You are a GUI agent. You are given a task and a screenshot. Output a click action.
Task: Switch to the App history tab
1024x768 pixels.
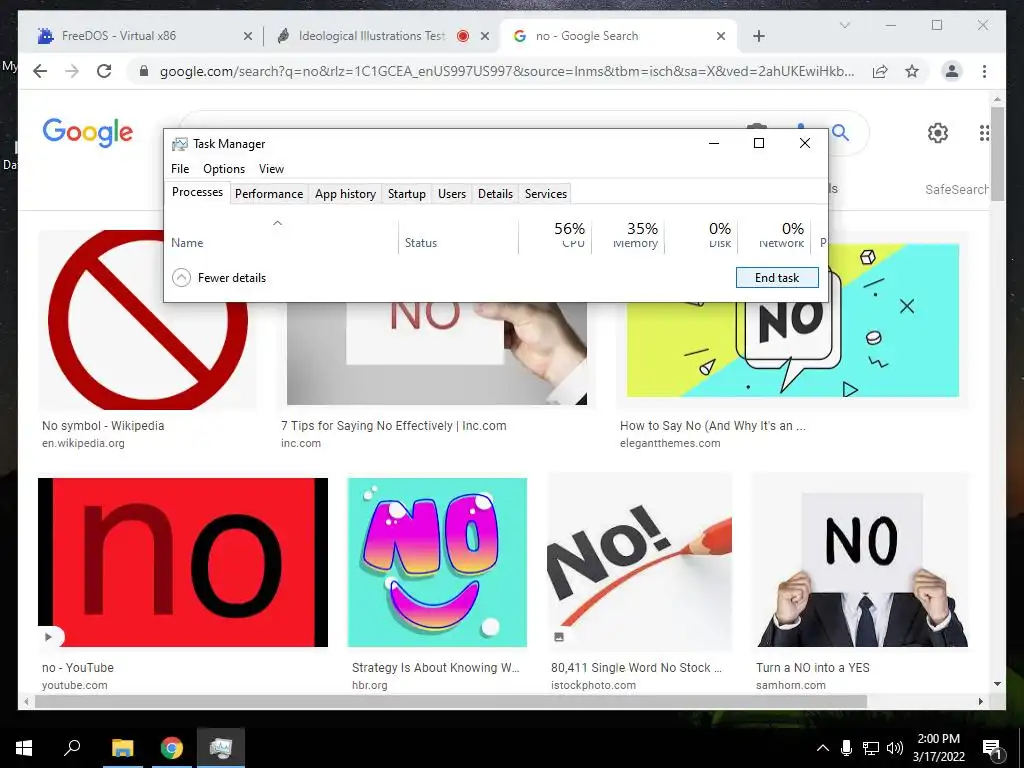(345, 194)
